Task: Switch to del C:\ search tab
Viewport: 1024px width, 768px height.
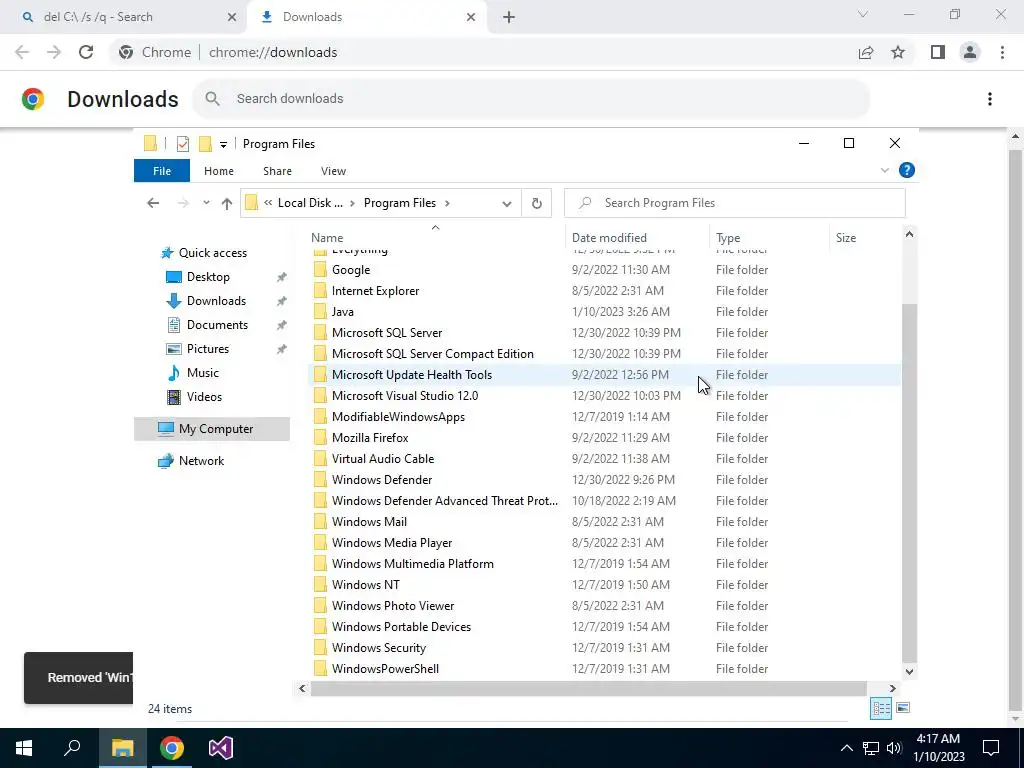Action: (x=123, y=17)
